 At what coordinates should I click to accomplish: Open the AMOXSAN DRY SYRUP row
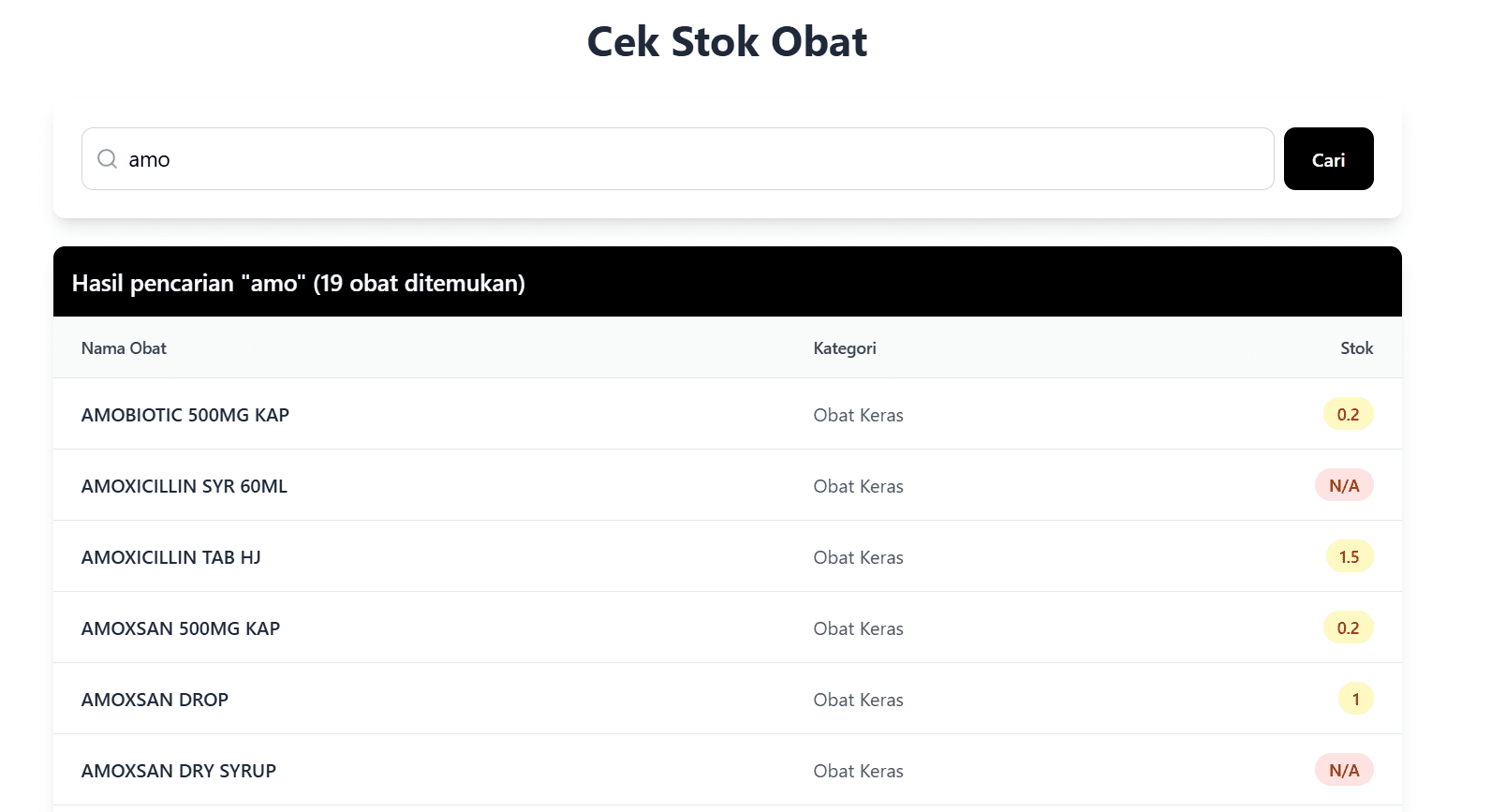click(179, 770)
